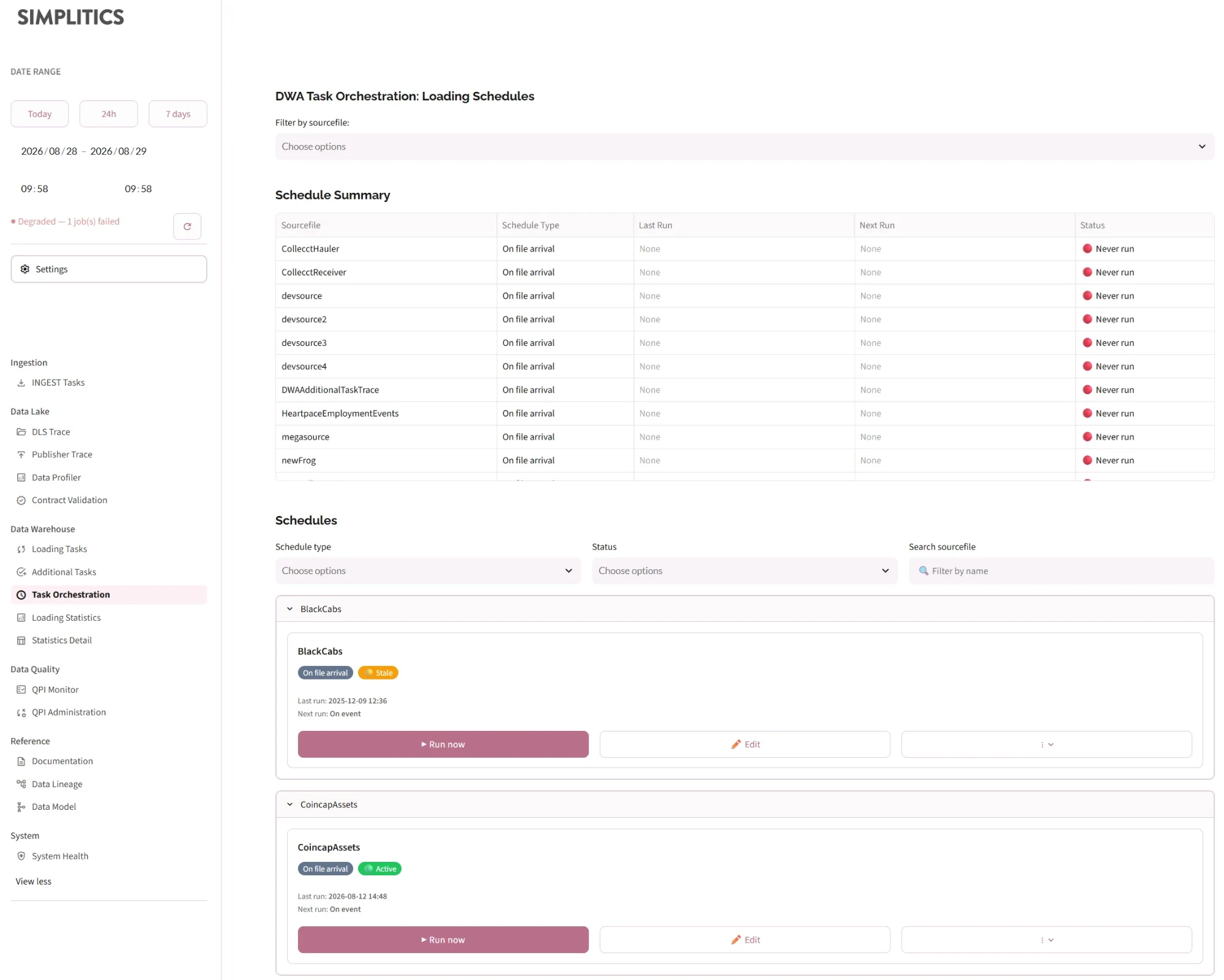Open Settings with the gear icon
The height and width of the screenshot is (980, 1224).
click(x=109, y=269)
